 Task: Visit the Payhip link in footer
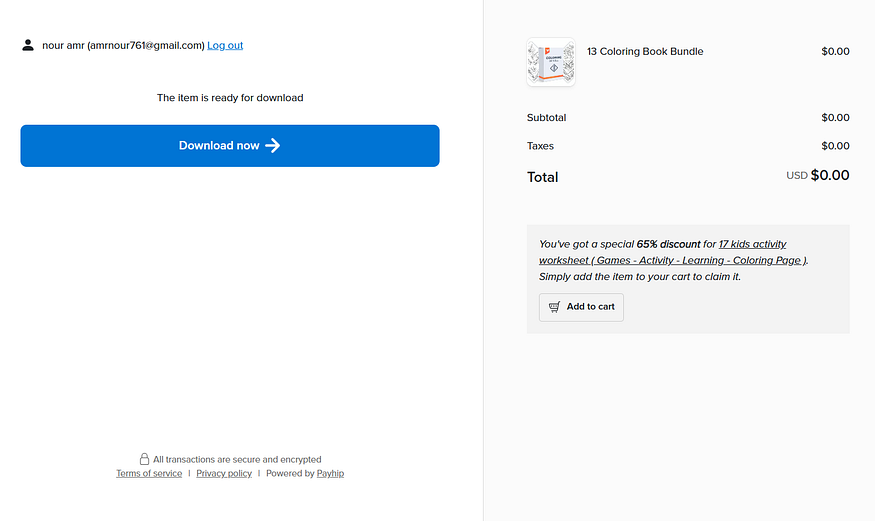pyautogui.click(x=330, y=473)
